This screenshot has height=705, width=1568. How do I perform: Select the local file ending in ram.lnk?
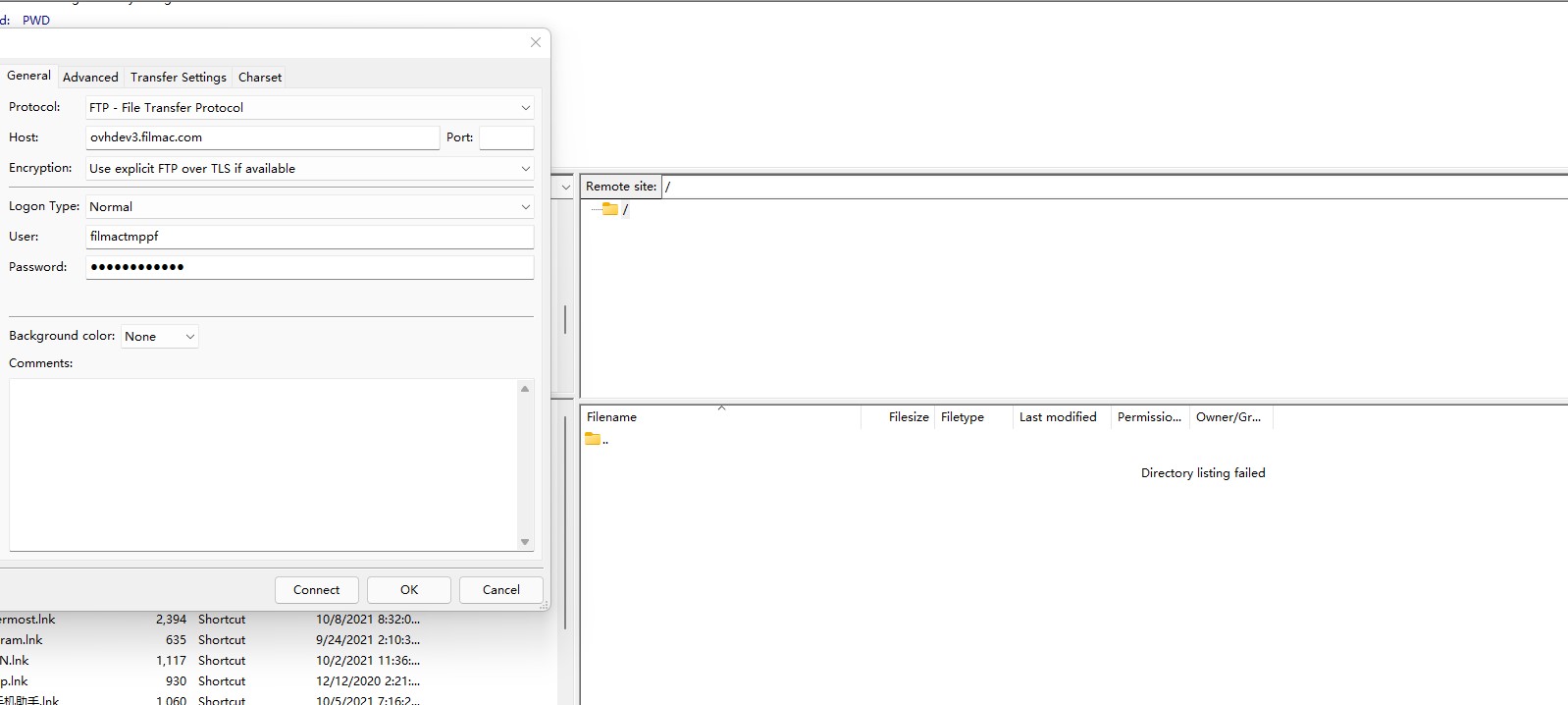(22, 640)
